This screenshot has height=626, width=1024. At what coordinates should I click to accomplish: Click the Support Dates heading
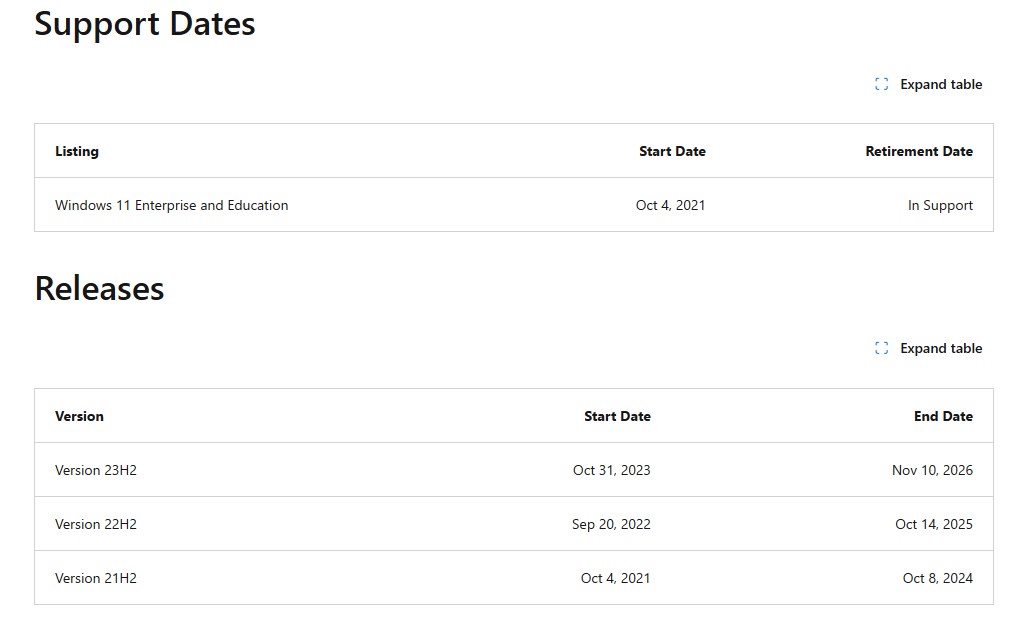pyautogui.click(x=145, y=24)
